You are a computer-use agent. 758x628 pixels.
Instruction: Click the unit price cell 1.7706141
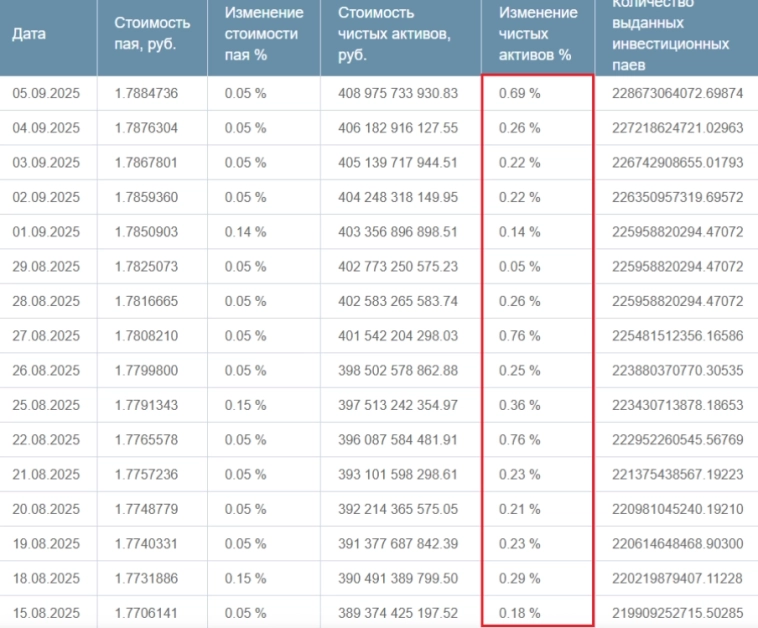click(149, 612)
